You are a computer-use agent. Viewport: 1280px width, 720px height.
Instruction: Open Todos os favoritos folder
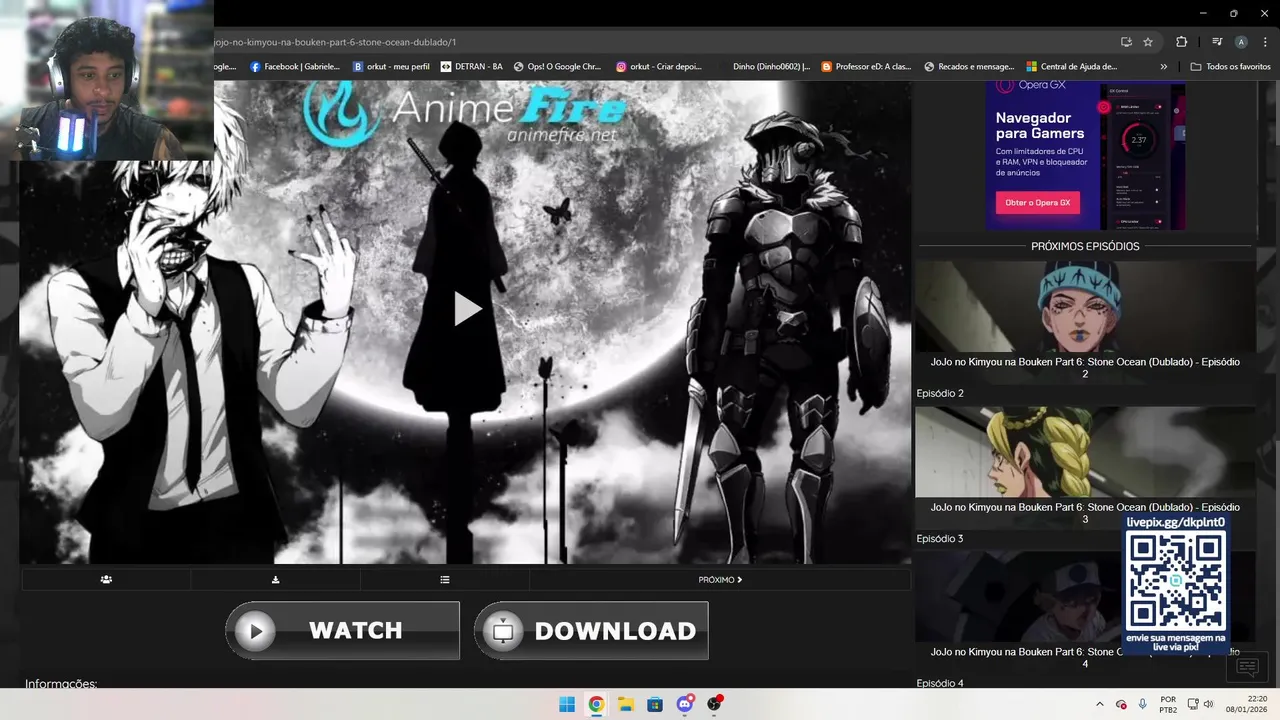tap(1230, 67)
